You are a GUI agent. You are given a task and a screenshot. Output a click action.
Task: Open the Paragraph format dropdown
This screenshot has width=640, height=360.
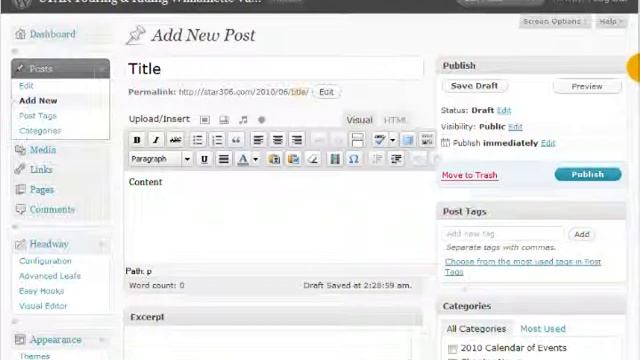coord(160,159)
